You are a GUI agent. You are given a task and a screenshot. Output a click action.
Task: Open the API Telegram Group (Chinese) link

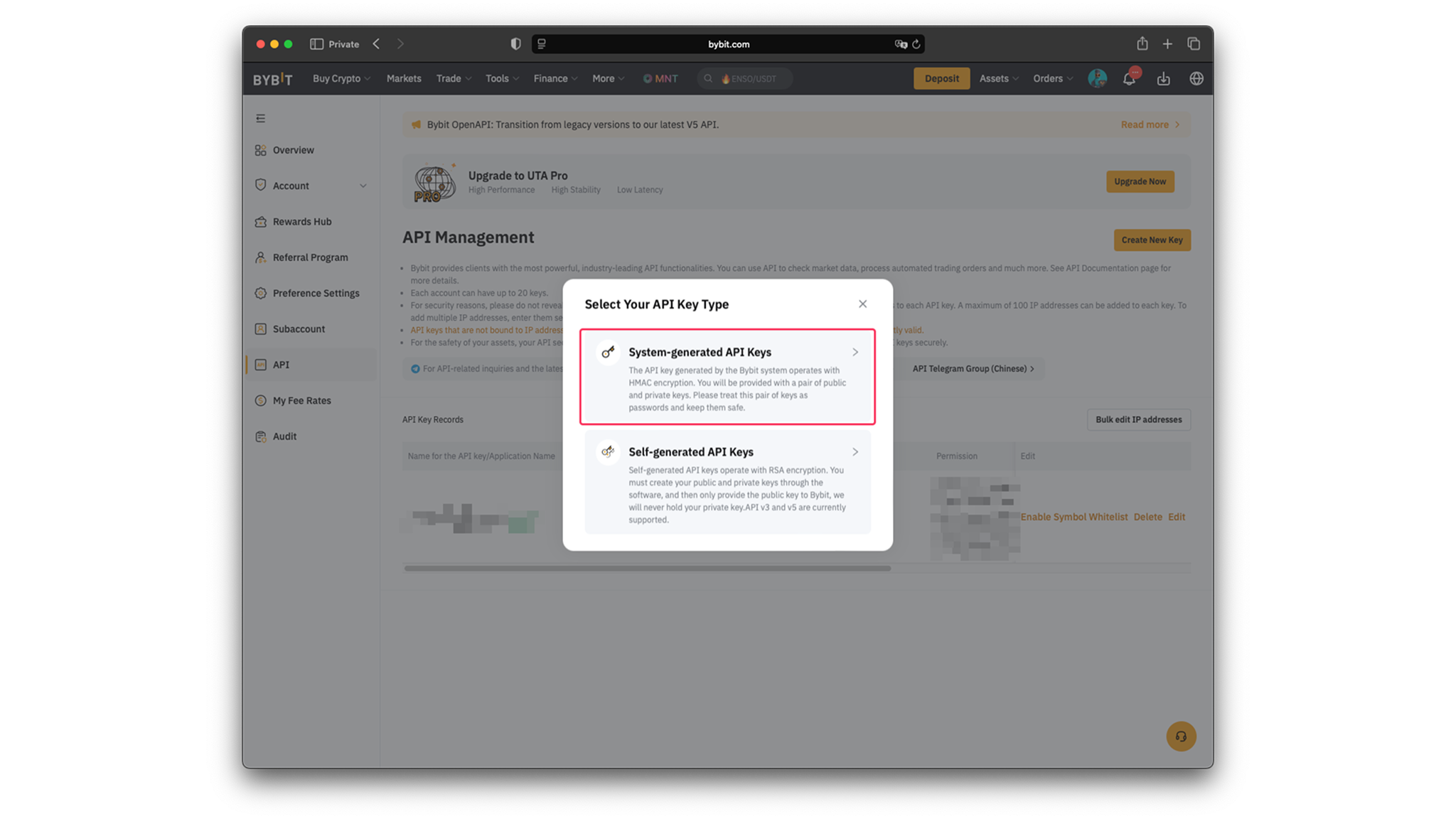click(973, 369)
